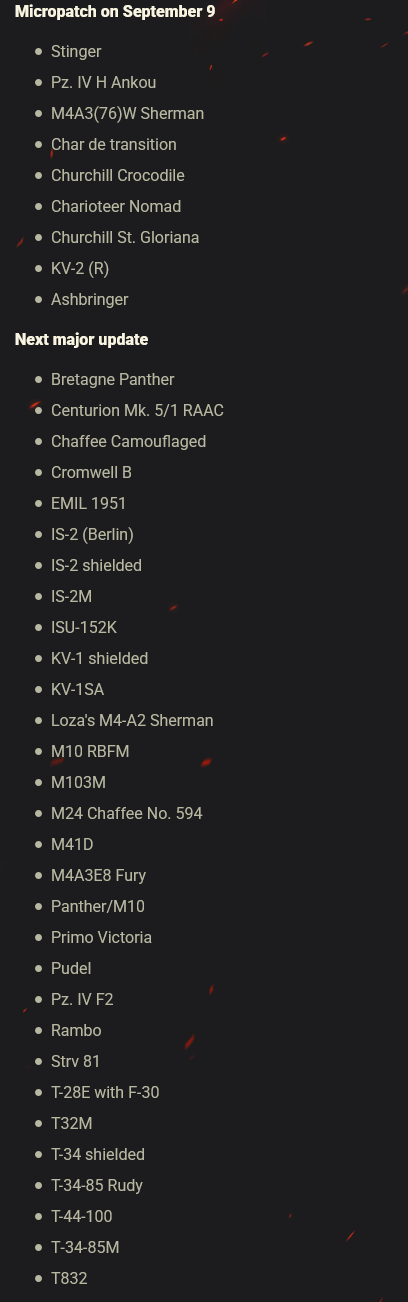Click the Churchill Crocodile entry

(118, 175)
